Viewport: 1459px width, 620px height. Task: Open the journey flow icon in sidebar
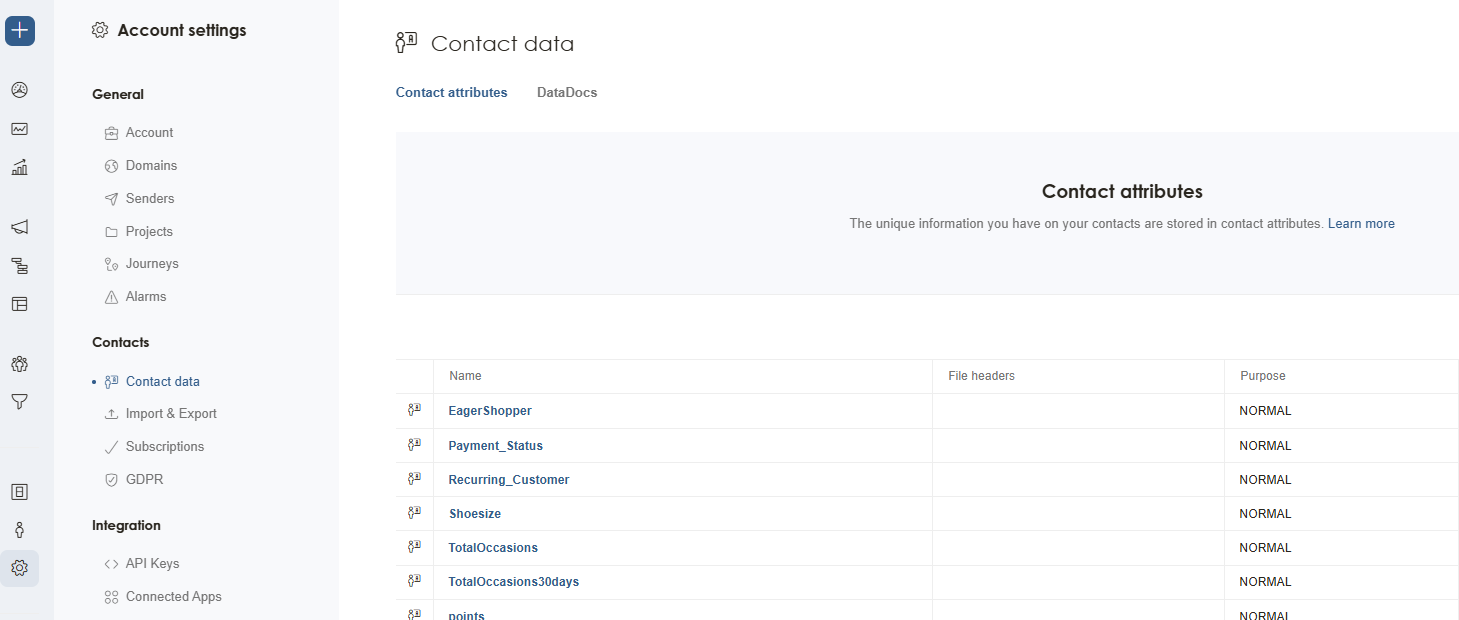pyautogui.click(x=20, y=266)
